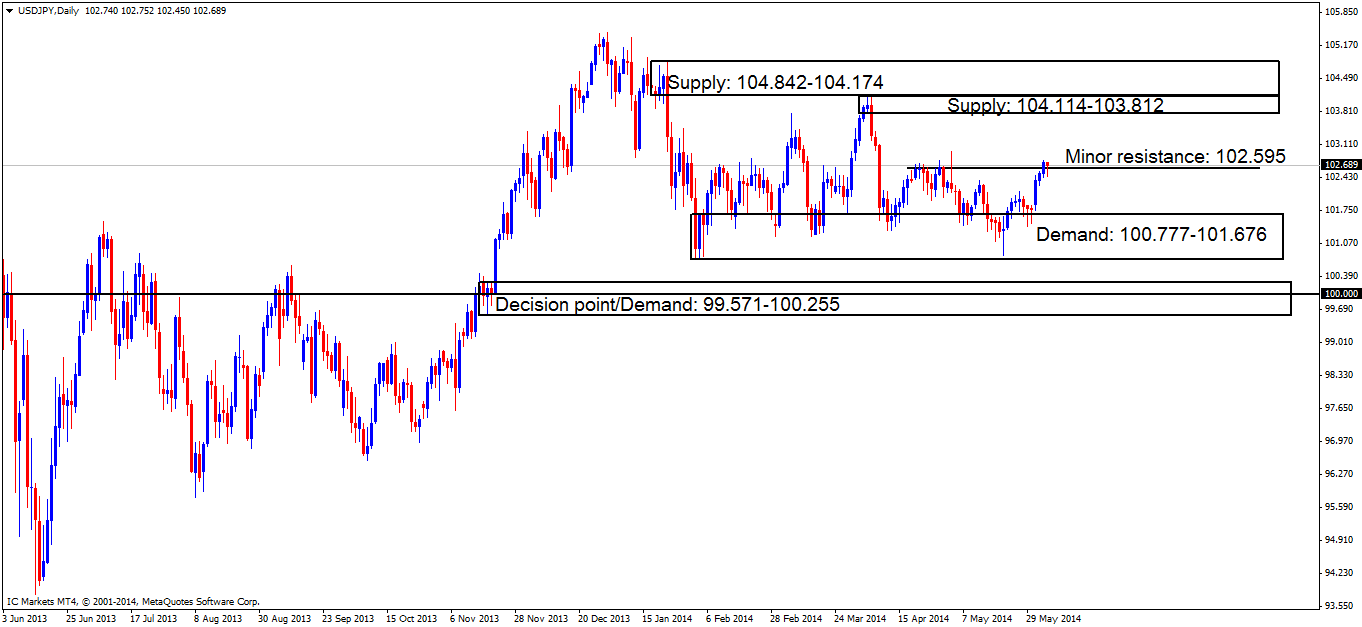This screenshot has width=1362, height=627.
Task: Click the 102.430 price axis label
Action: (1339, 177)
